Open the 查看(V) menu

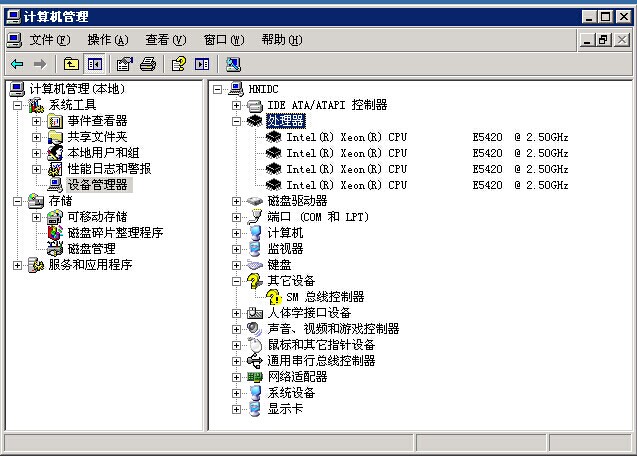(x=165, y=40)
